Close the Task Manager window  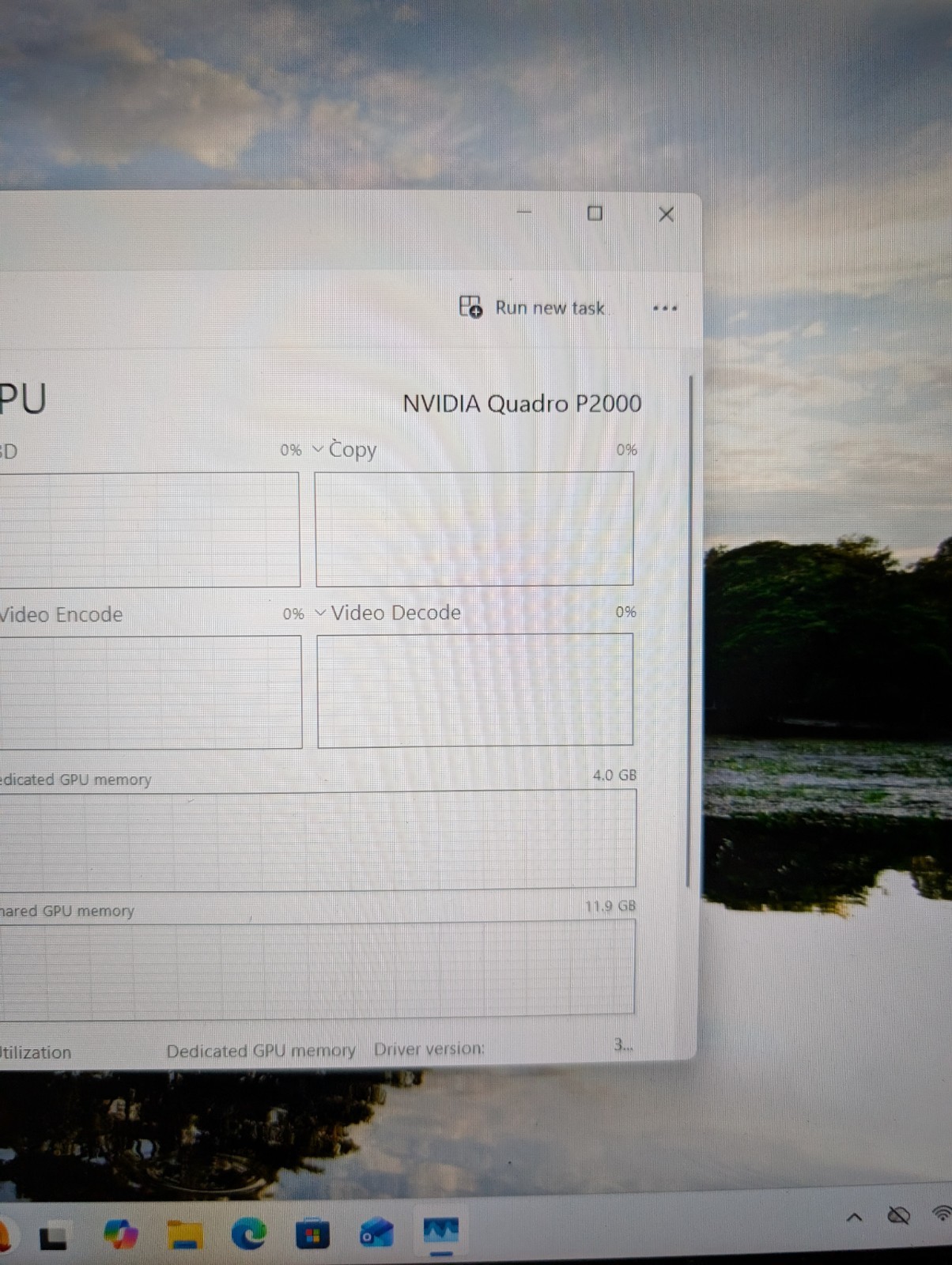(x=667, y=214)
